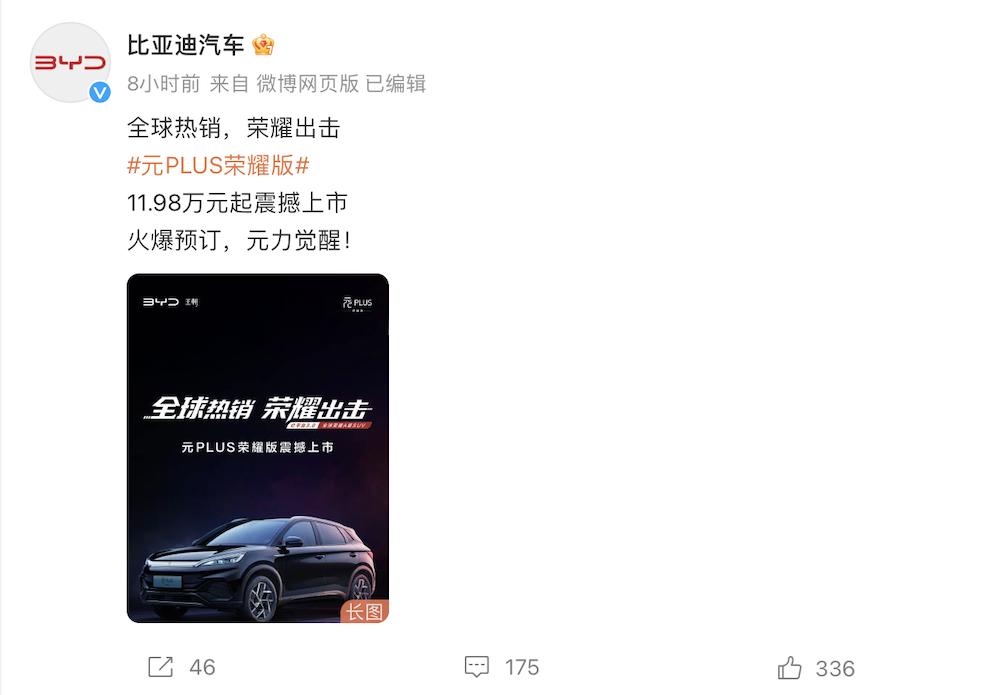Open the 元PLUS poster image thumbnail

[258, 448]
